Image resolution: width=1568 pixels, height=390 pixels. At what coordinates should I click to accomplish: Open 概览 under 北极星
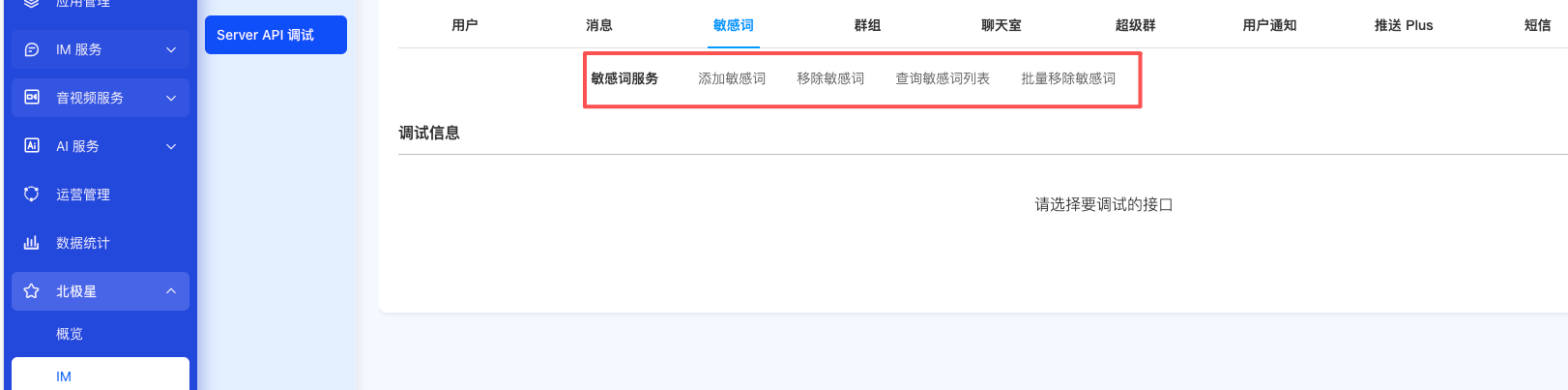[70, 334]
